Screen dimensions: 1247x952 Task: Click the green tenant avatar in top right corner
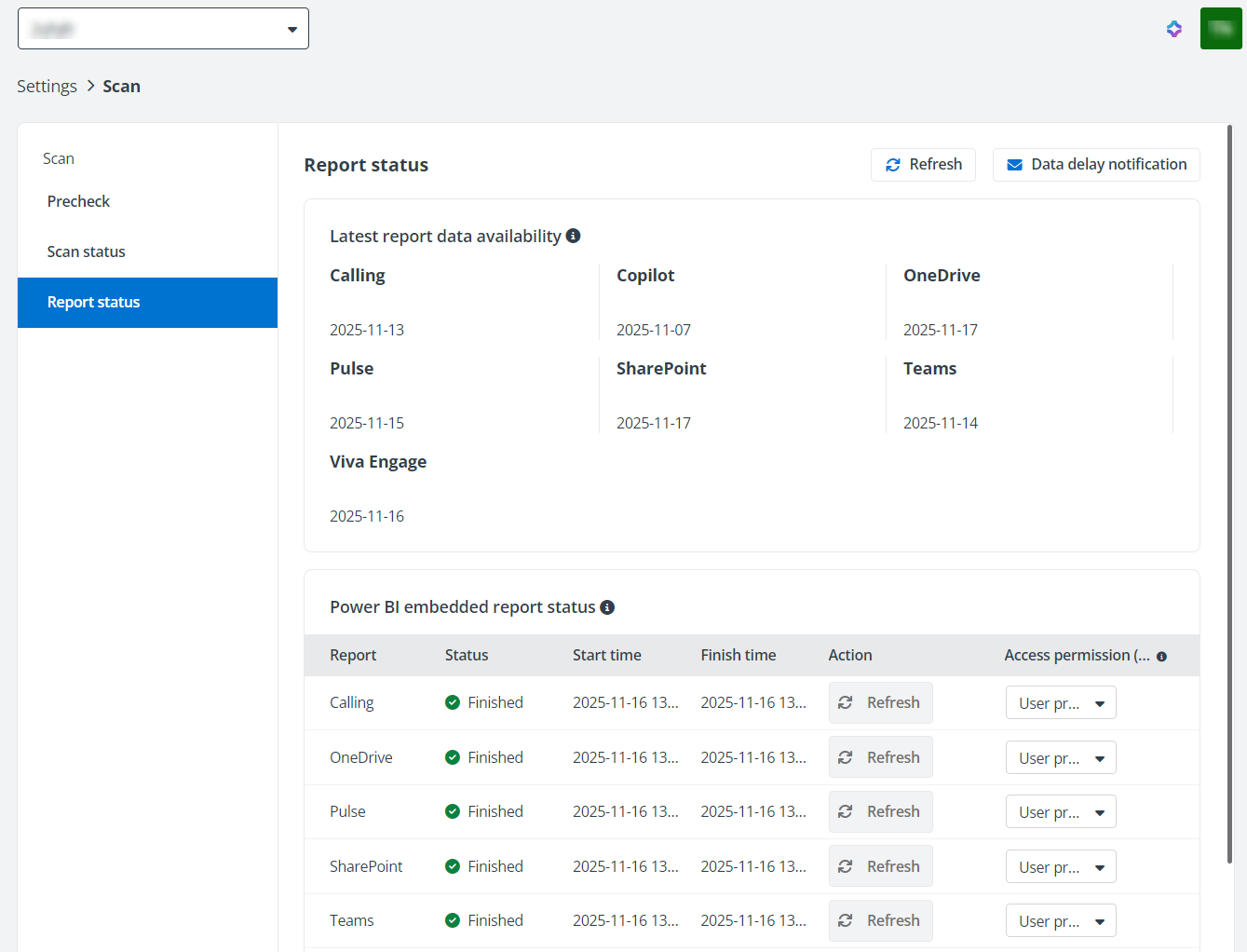point(1221,28)
